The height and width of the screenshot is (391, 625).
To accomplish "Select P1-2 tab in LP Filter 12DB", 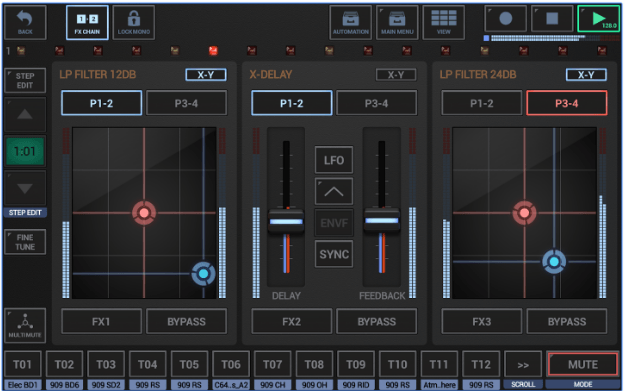I will click(101, 103).
